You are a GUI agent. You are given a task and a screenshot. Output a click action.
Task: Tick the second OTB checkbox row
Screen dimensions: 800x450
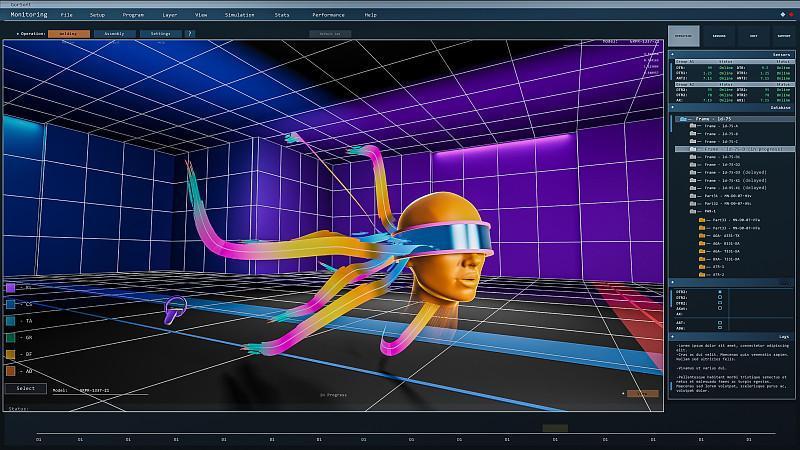tap(720, 297)
